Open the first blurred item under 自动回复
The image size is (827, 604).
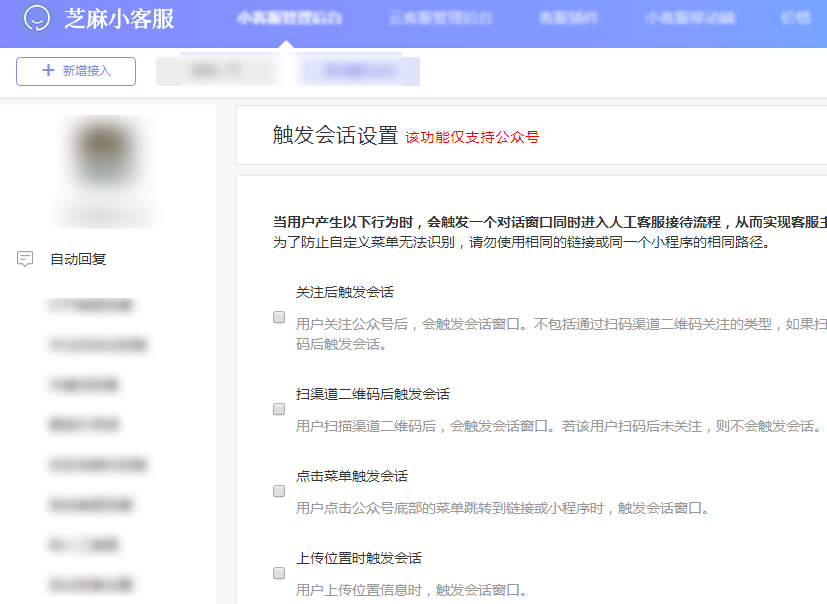(x=91, y=305)
